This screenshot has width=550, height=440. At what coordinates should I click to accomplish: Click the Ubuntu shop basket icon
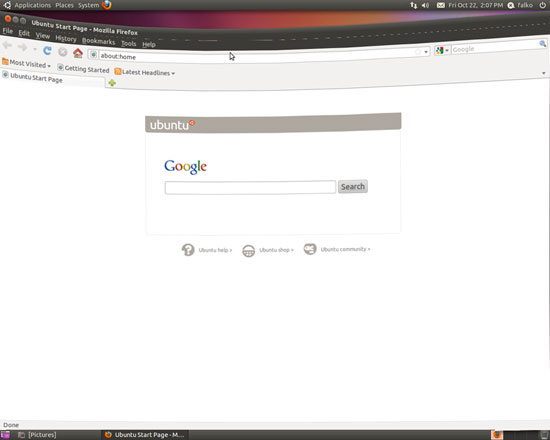click(x=248, y=251)
